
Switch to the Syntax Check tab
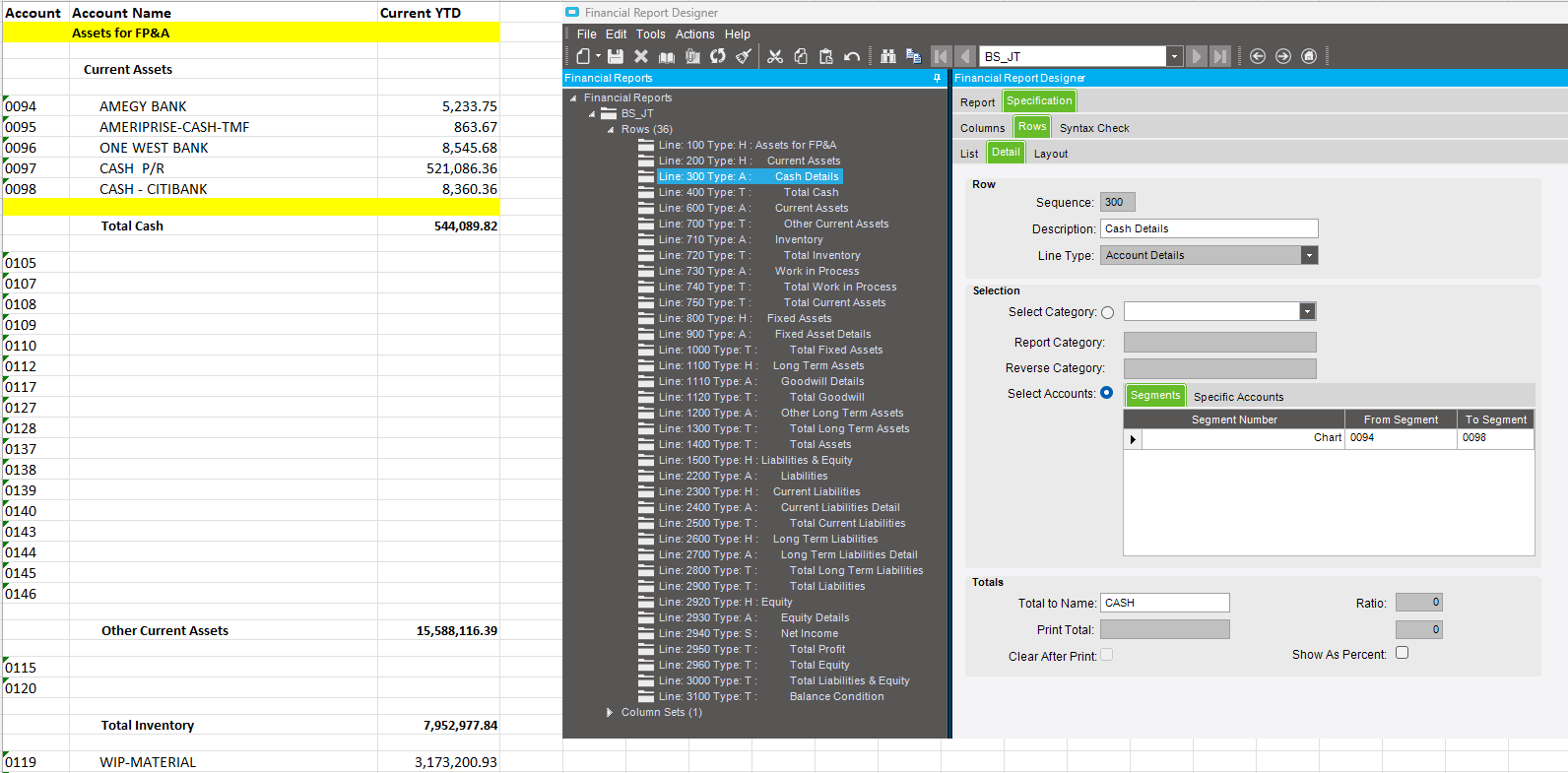tap(1094, 128)
